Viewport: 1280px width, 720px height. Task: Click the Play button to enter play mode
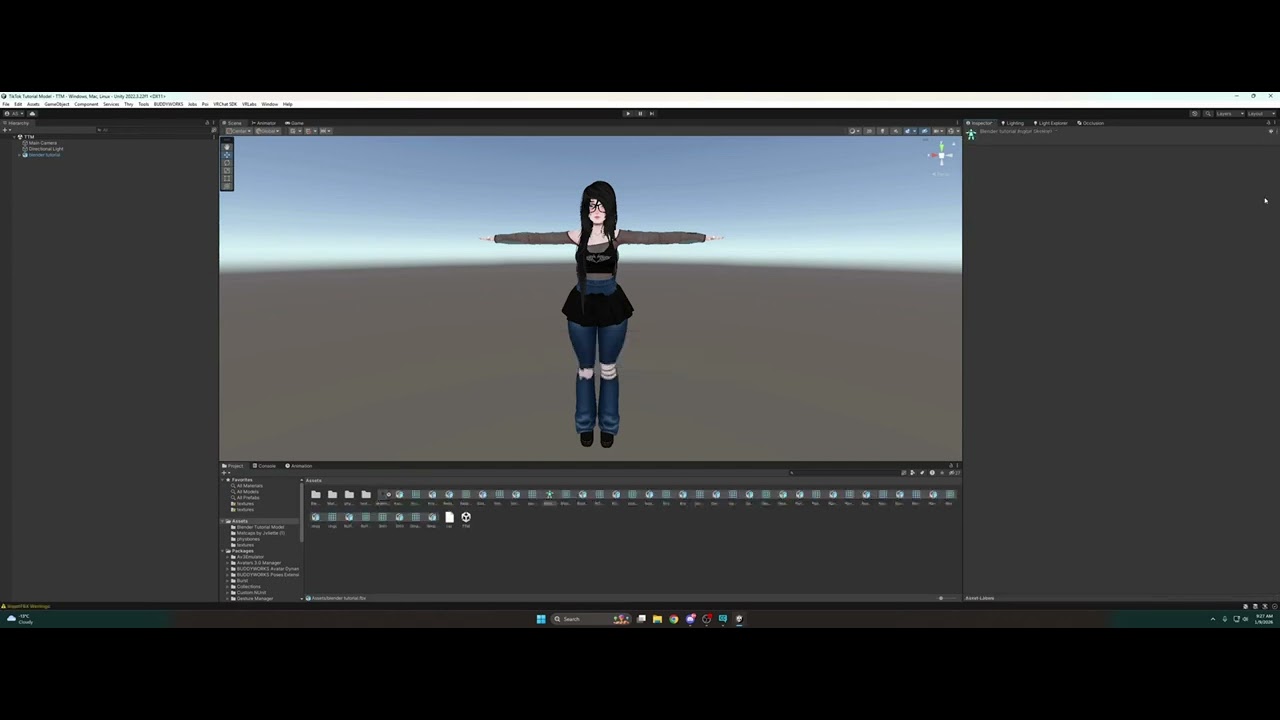click(x=627, y=113)
